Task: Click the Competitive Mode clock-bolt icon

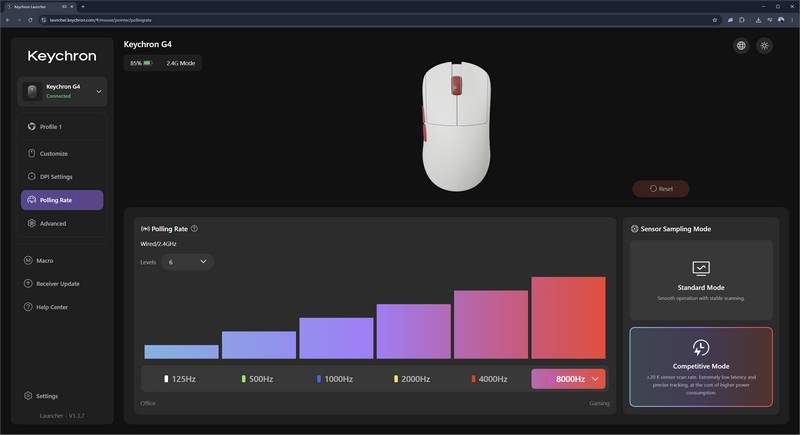Action: pos(701,348)
